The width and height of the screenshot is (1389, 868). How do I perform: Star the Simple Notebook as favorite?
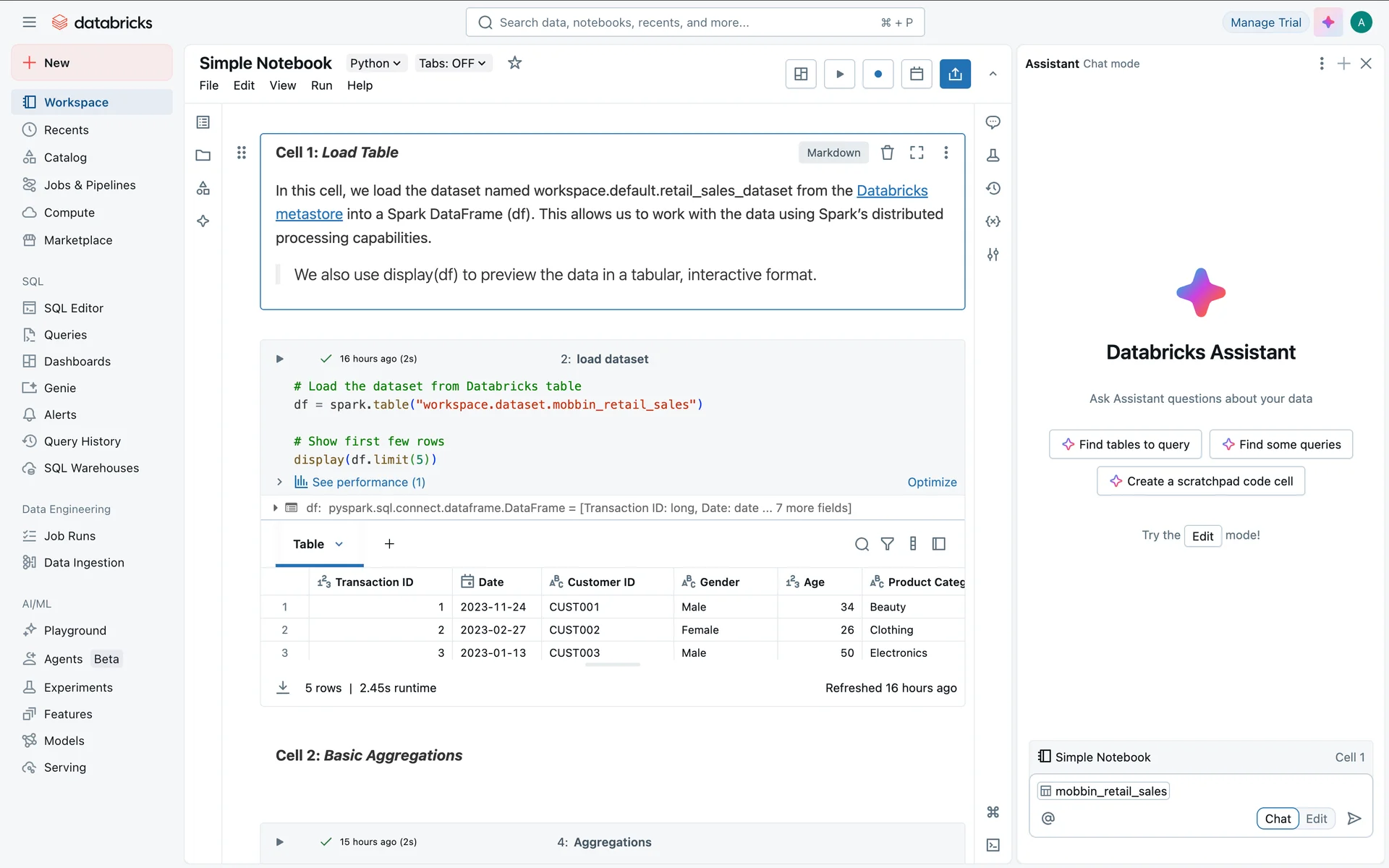[514, 63]
